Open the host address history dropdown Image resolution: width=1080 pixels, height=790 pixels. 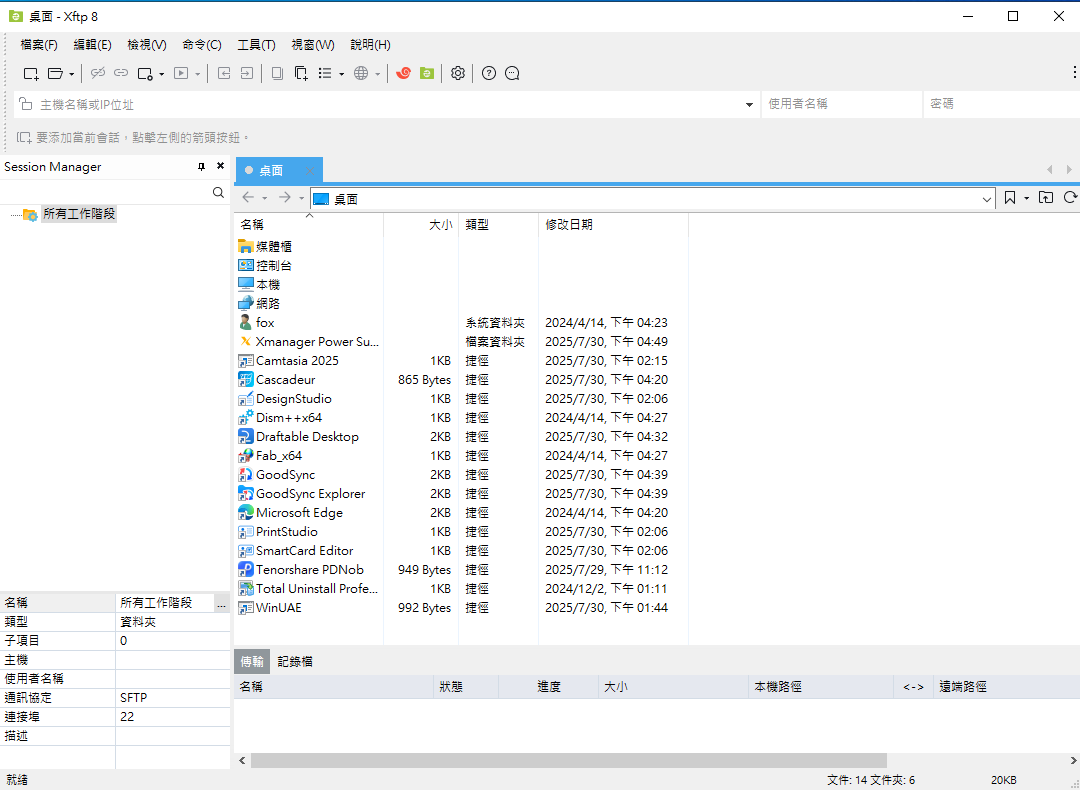pyautogui.click(x=750, y=105)
